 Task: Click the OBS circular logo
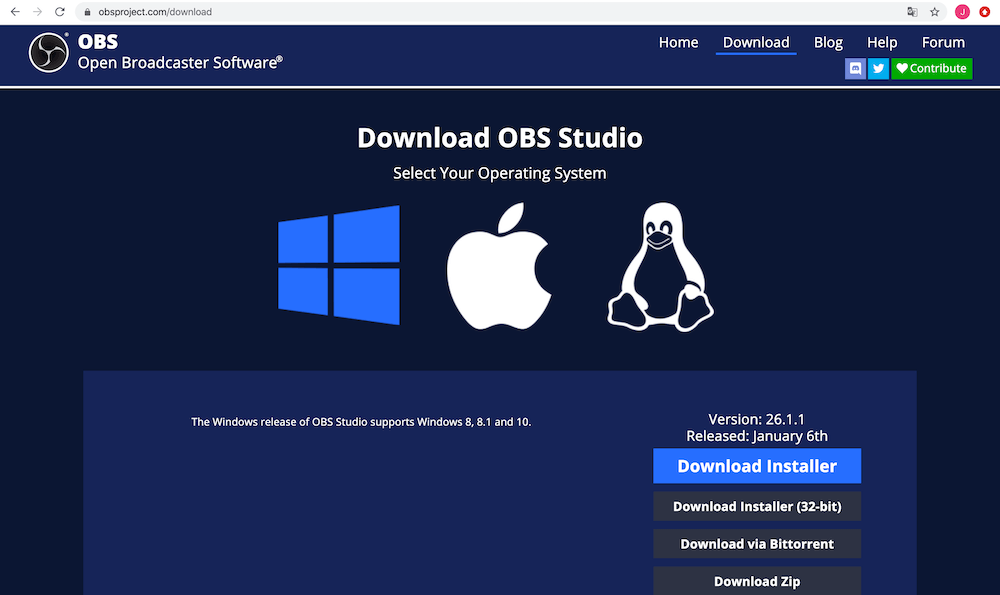tap(48, 52)
